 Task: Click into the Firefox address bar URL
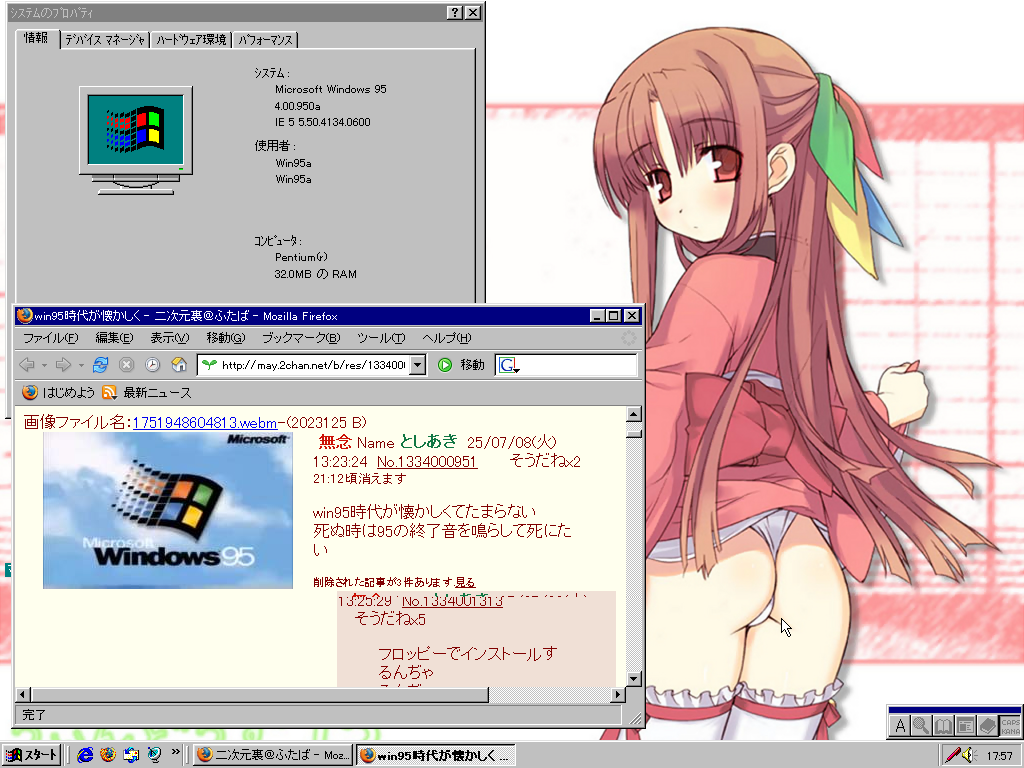pyautogui.click(x=313, y=365)
